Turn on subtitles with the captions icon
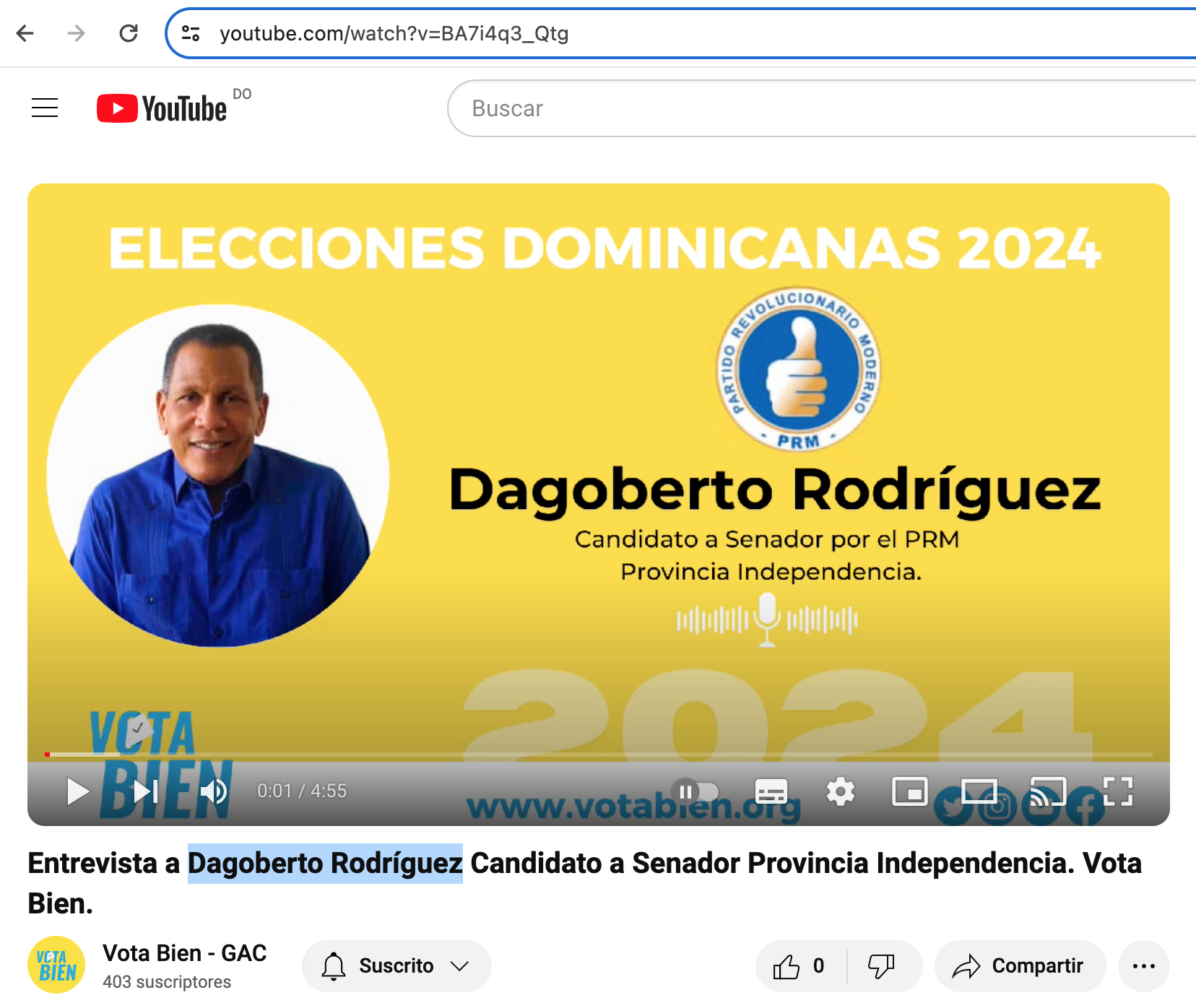 tap(771, 792)
